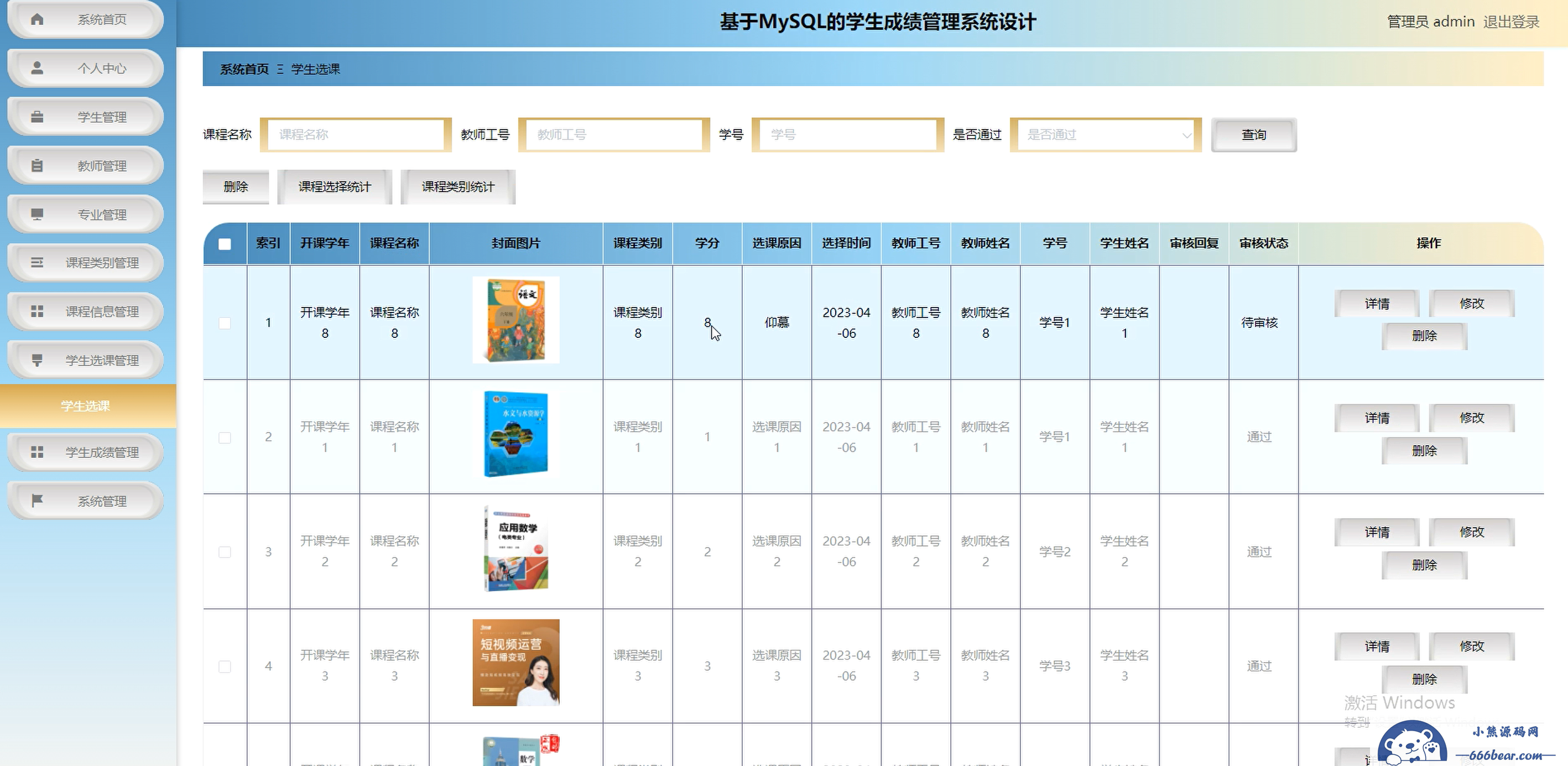The image size is (1568, 766).
Task: Tick the checkbox for row index 1
Action: pyautogui.click(x=225, y=323)
